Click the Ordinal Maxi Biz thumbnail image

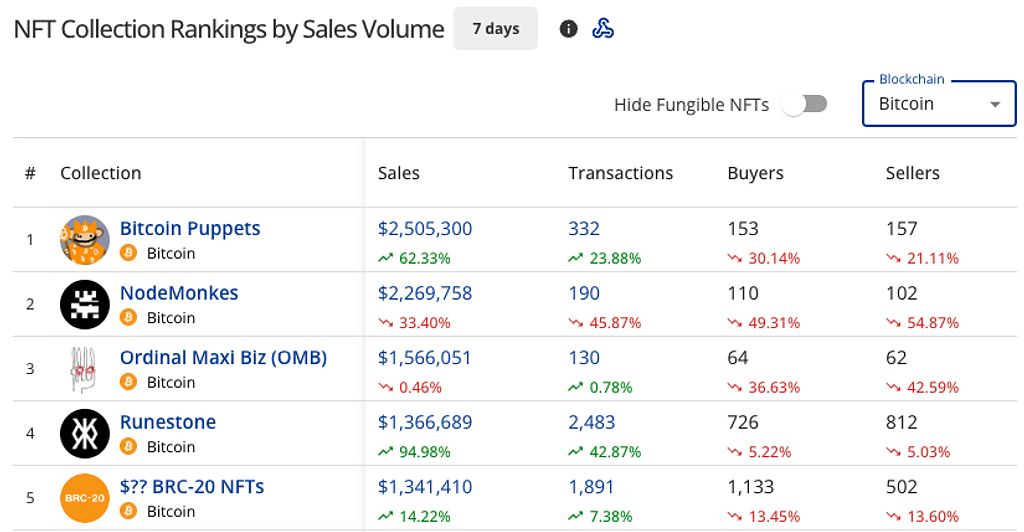point(85,369)
